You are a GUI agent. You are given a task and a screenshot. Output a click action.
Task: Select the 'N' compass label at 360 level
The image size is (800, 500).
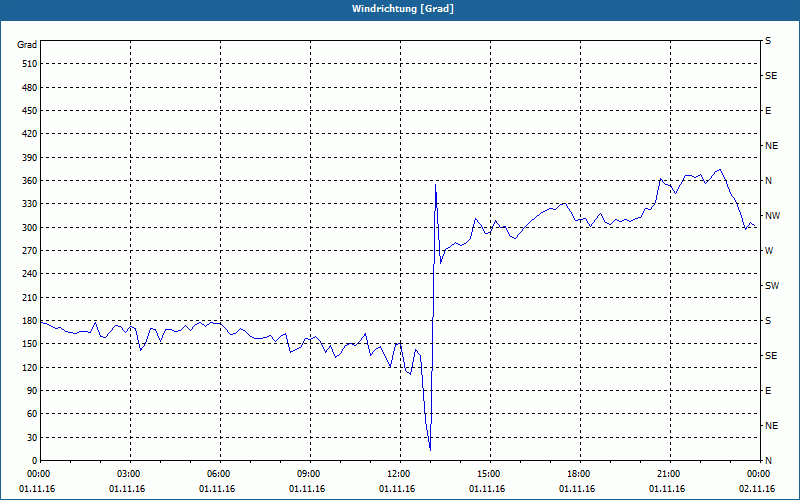(768, 181)
